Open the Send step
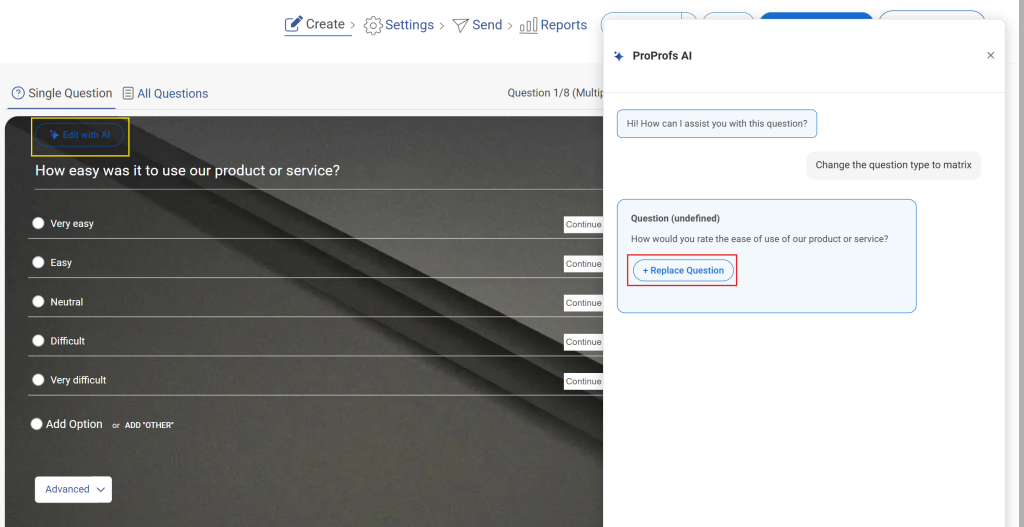1024x527 pixels. click(477, 25)
